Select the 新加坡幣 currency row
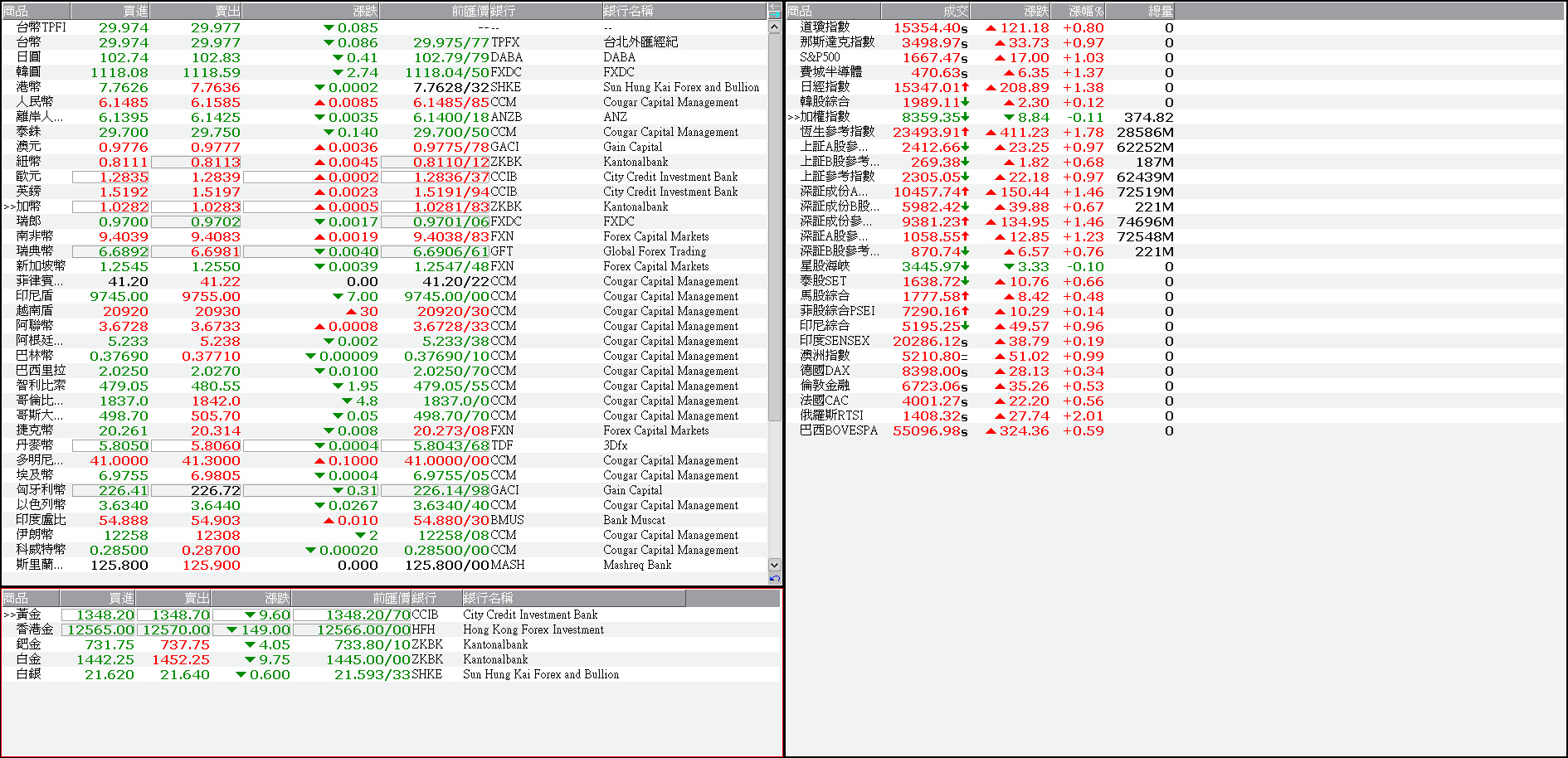 384,266
